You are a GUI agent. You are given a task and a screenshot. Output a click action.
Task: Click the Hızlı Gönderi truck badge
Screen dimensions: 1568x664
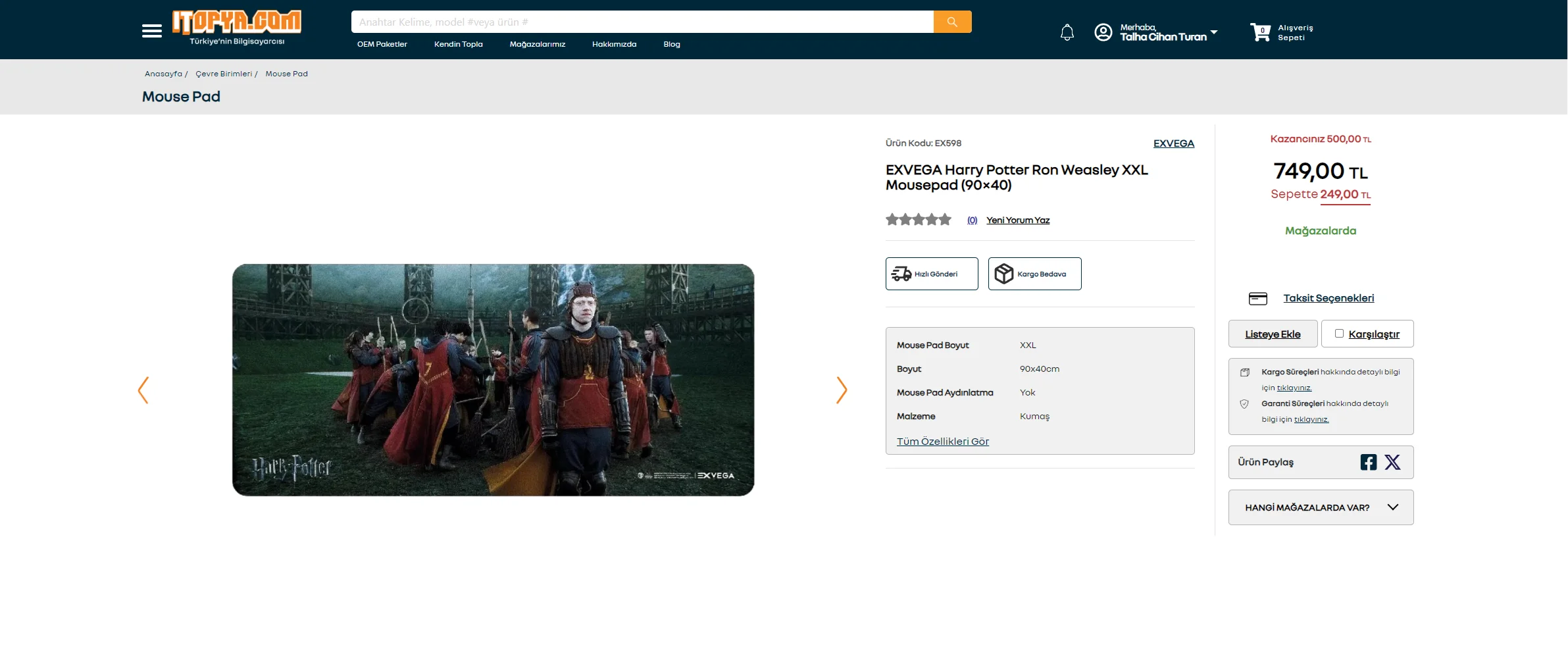(x=932, y=274)
